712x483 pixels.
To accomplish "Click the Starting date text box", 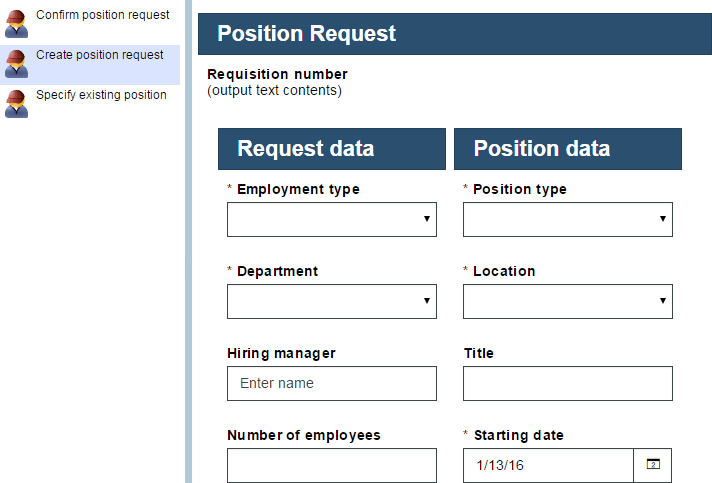I will [x=548, y=465].
